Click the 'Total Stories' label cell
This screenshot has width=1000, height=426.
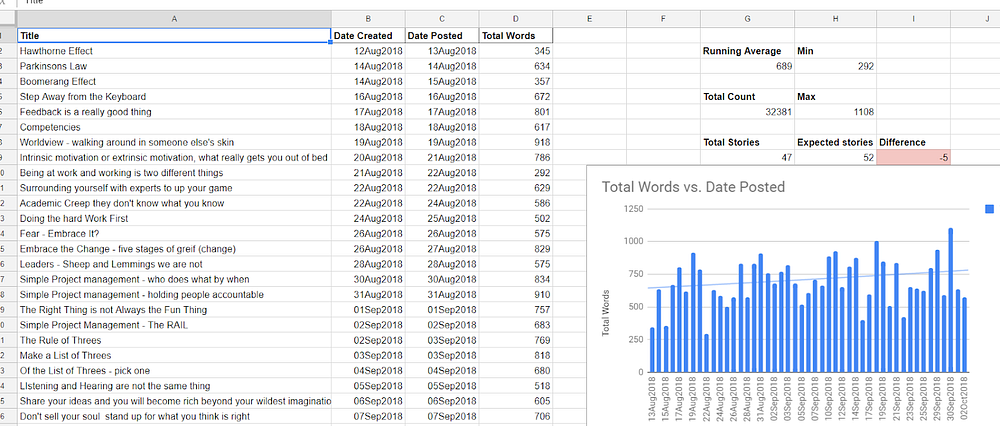[x=747, y=142]
